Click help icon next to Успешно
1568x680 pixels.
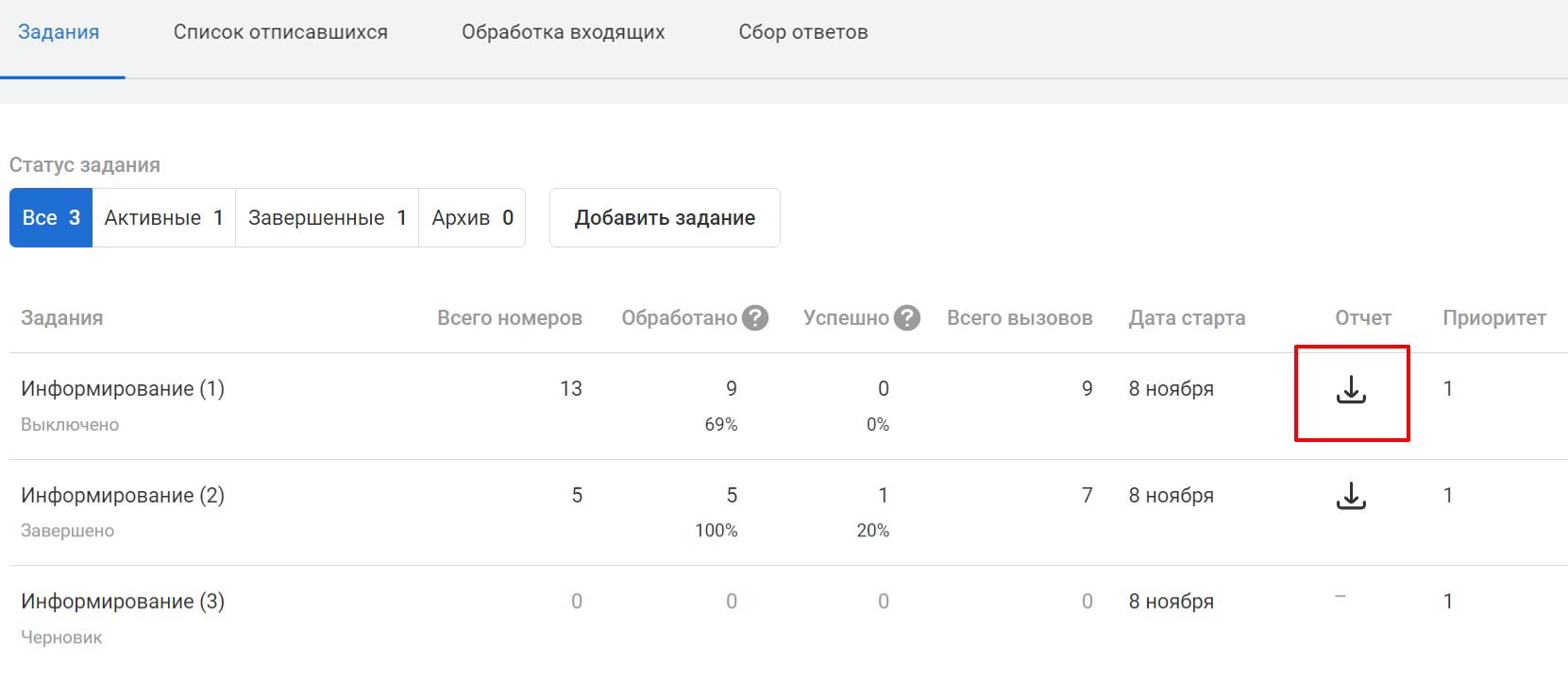(907, 318)
